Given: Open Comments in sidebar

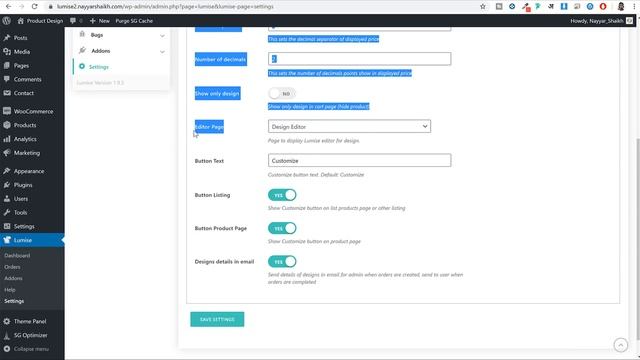Looking at the screenshot, I should 27,79.
